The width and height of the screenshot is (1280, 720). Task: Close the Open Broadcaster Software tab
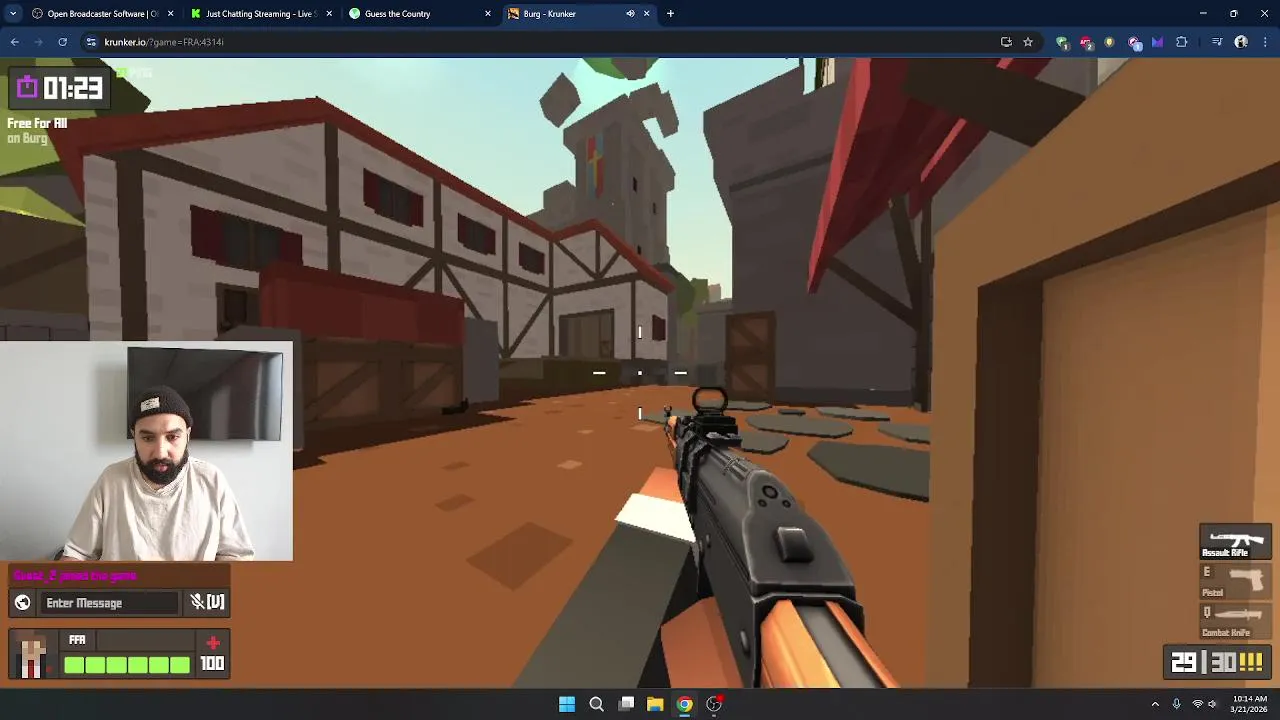(171, 14)
